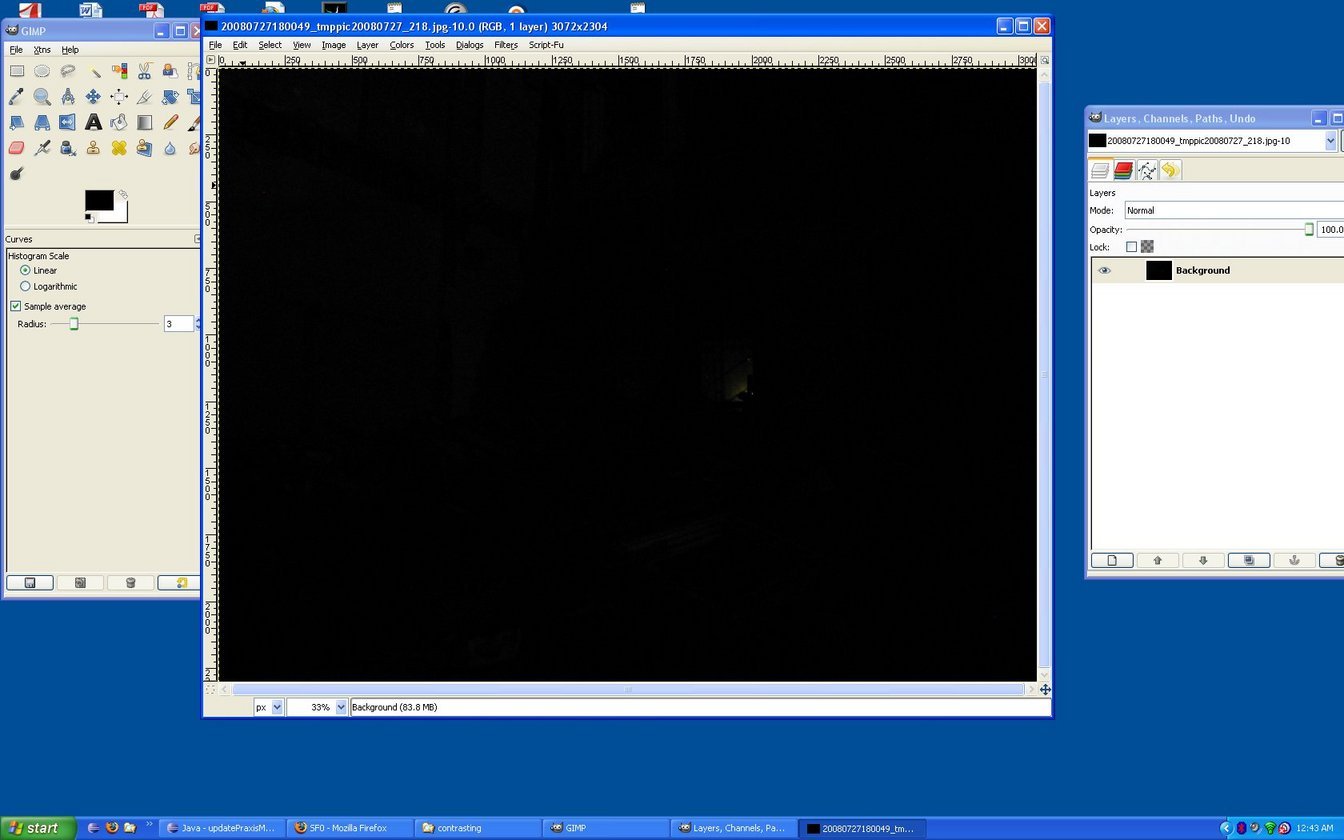Select the Text tool
The width and height of the screenshot is (1344, 840).
[93, 123]
